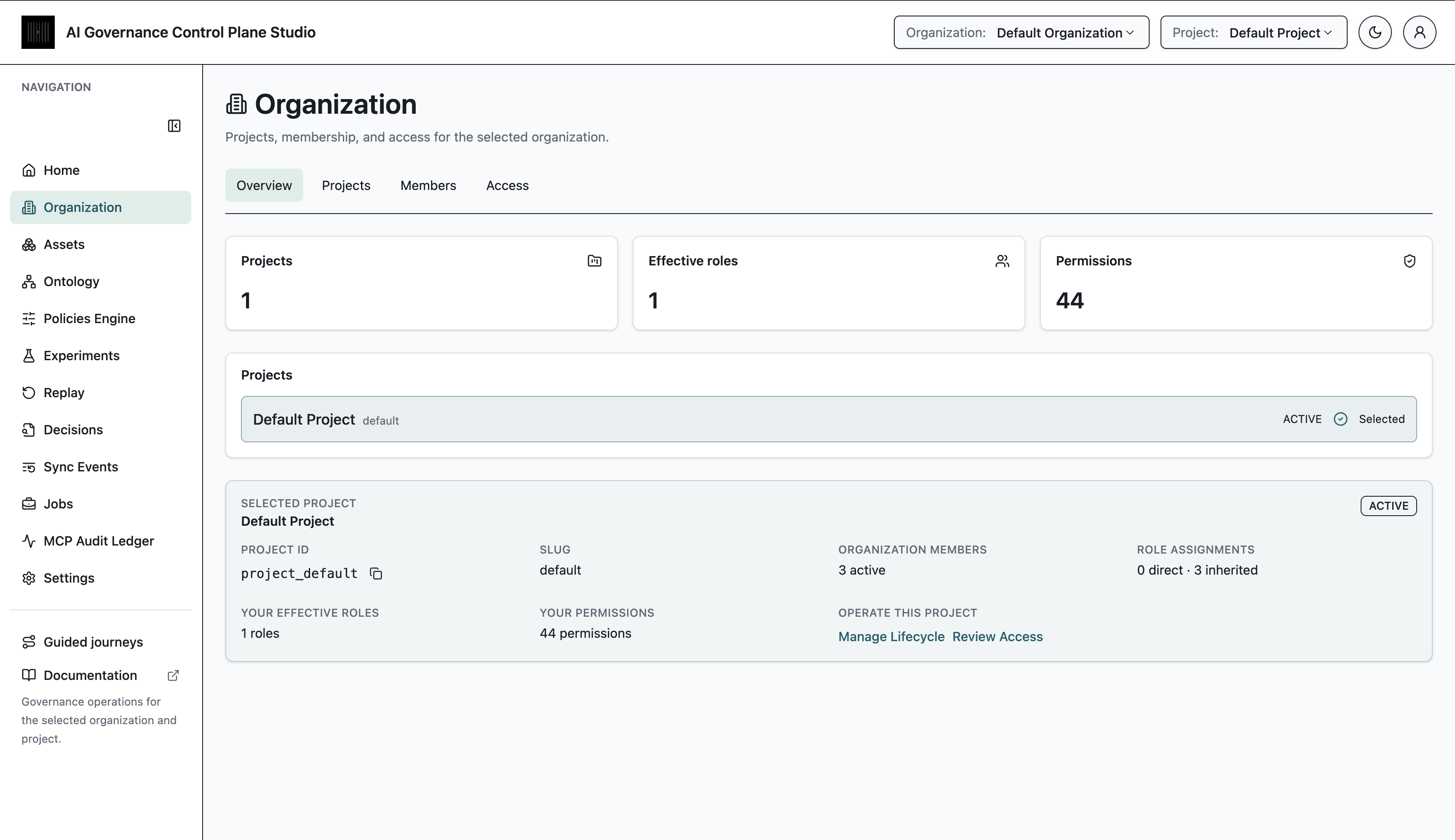The image size is (1455, 840).
Task: Click the Organization building icon in sidebar
Action: (x=29, y=207)
